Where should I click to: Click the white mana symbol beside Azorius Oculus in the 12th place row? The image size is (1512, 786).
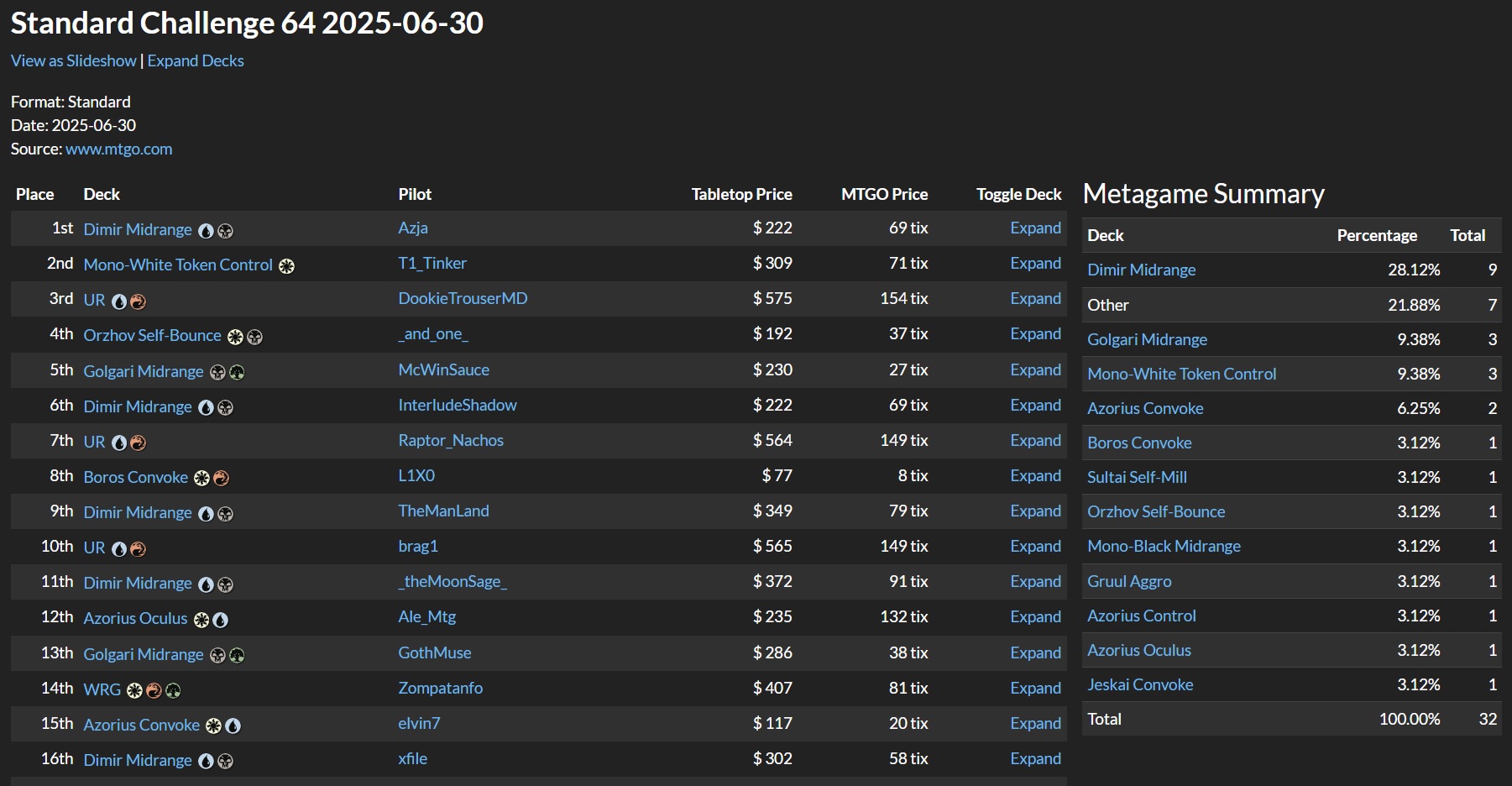point(201,620)
